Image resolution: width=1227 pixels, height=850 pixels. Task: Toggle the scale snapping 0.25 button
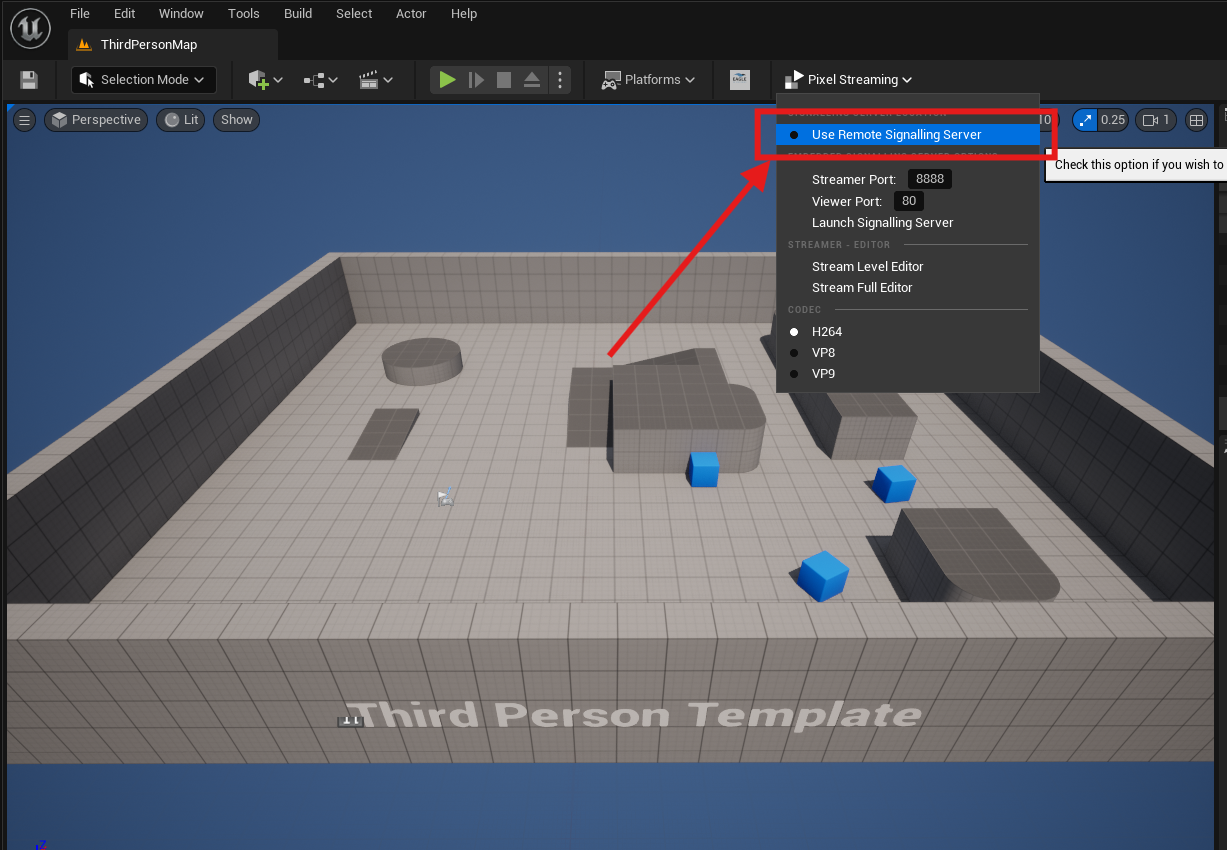[x=1100, y=120]
